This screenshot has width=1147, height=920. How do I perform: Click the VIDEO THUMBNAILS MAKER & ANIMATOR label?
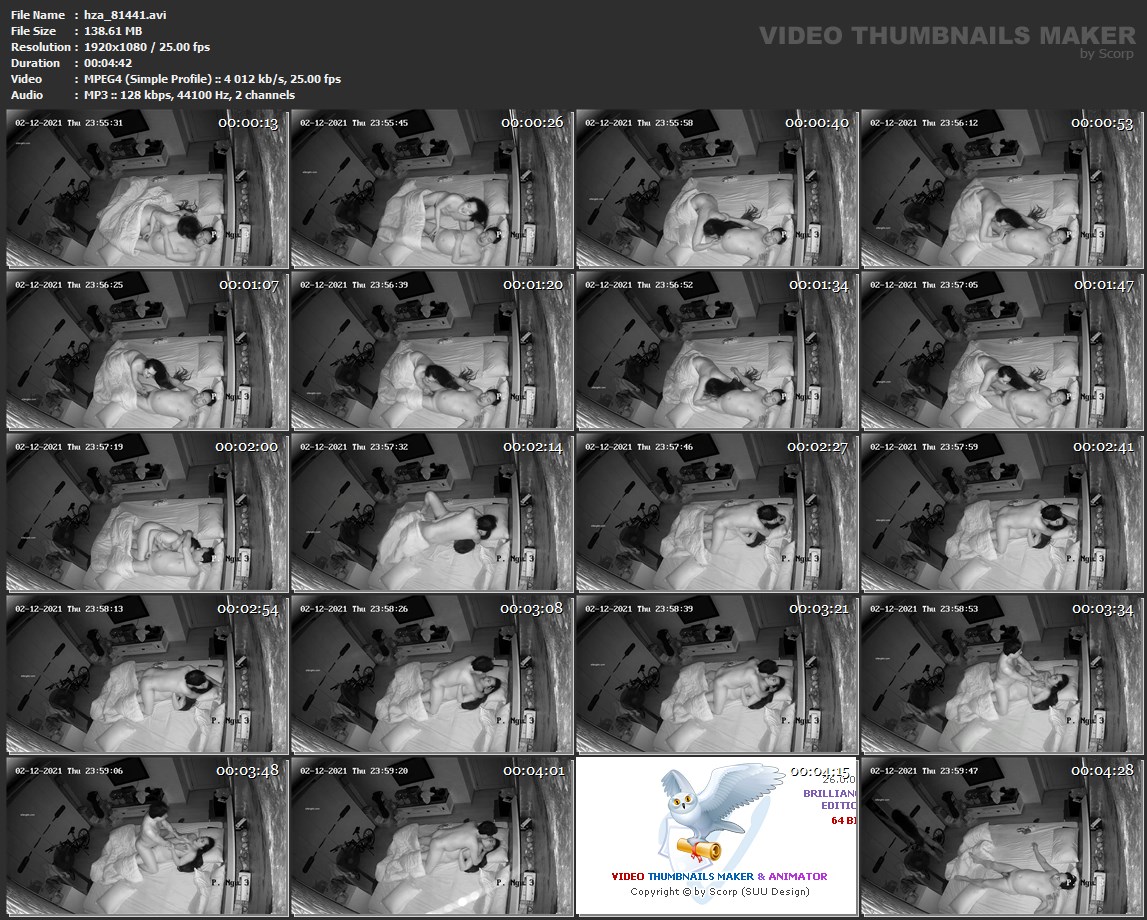click(x=719, y=876)
